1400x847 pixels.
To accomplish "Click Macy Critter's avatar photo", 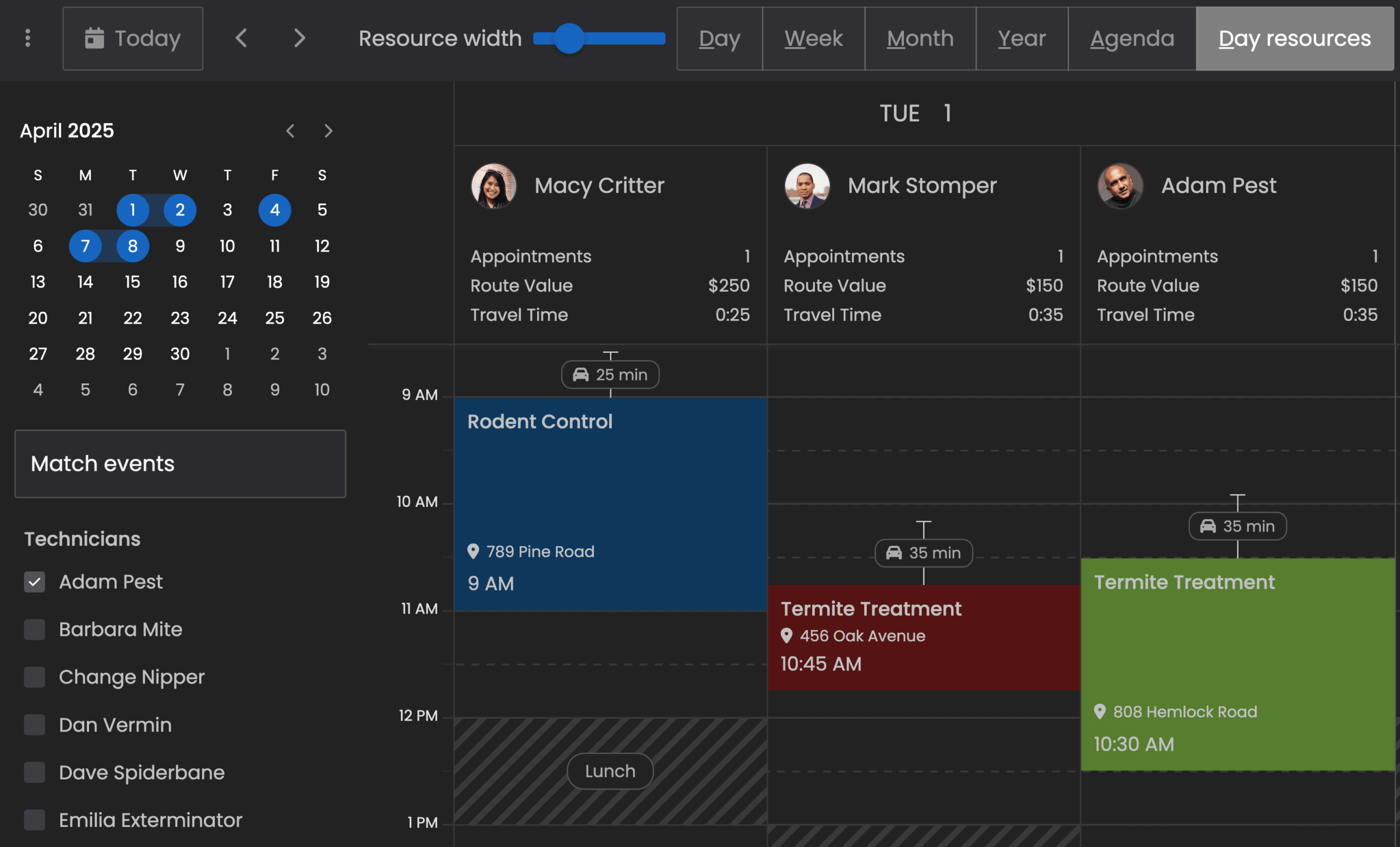I will tap(493, 186).
